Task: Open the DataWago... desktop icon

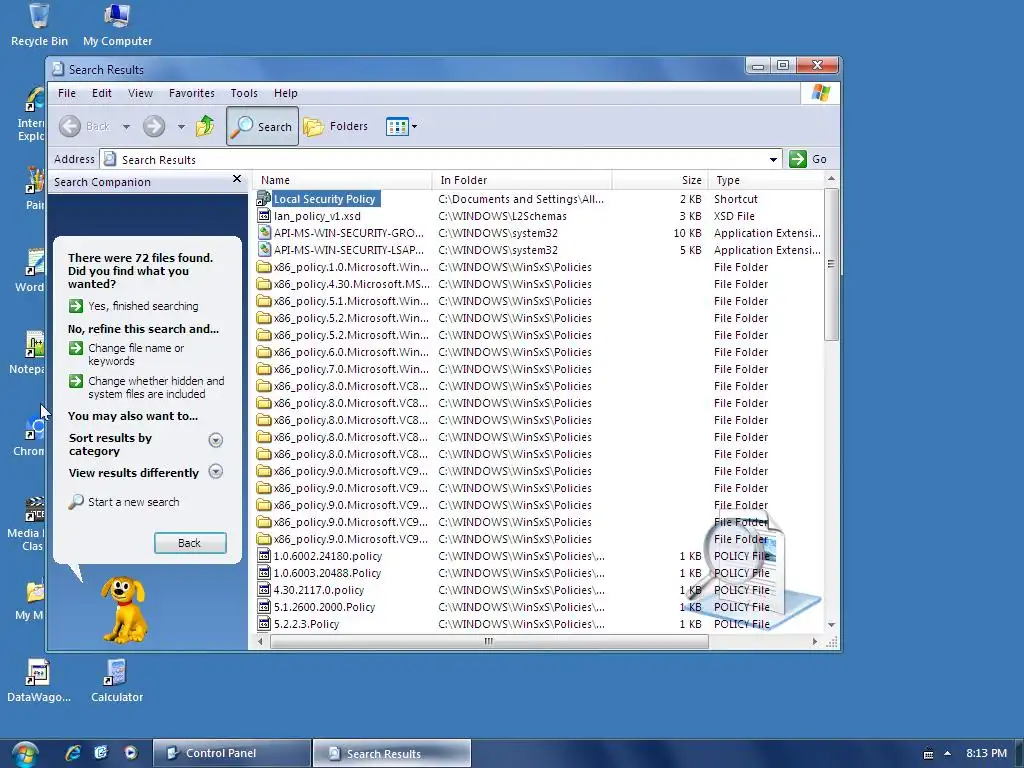Action: coord(39,680)
